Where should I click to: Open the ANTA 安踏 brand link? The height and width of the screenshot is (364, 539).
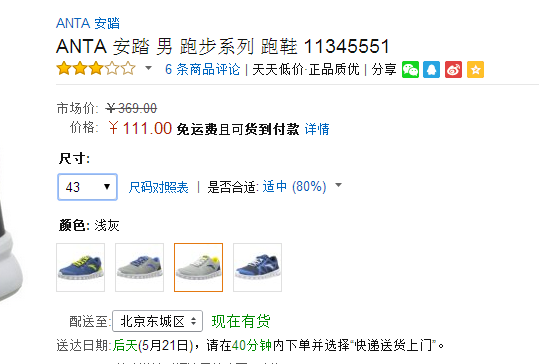[x=88, y=23]
